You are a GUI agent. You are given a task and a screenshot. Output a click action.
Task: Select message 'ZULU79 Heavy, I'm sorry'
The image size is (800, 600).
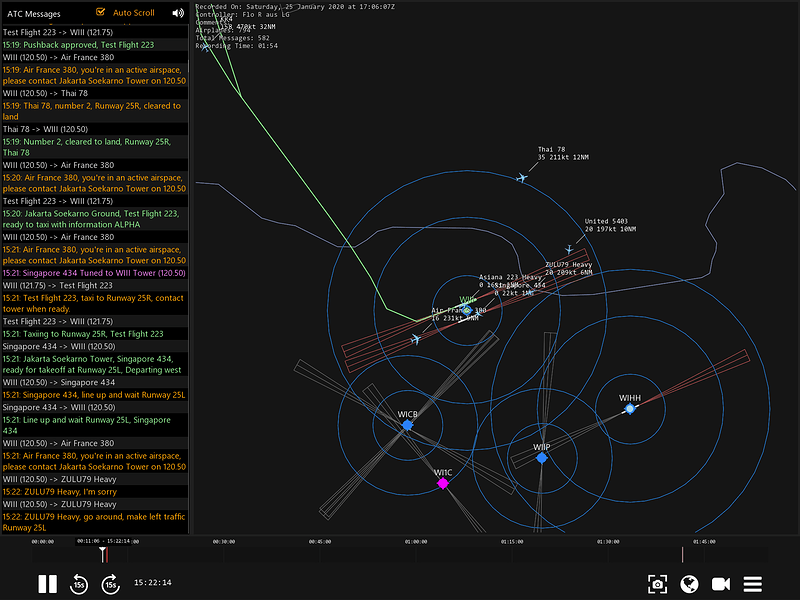(x=94, y=492)
